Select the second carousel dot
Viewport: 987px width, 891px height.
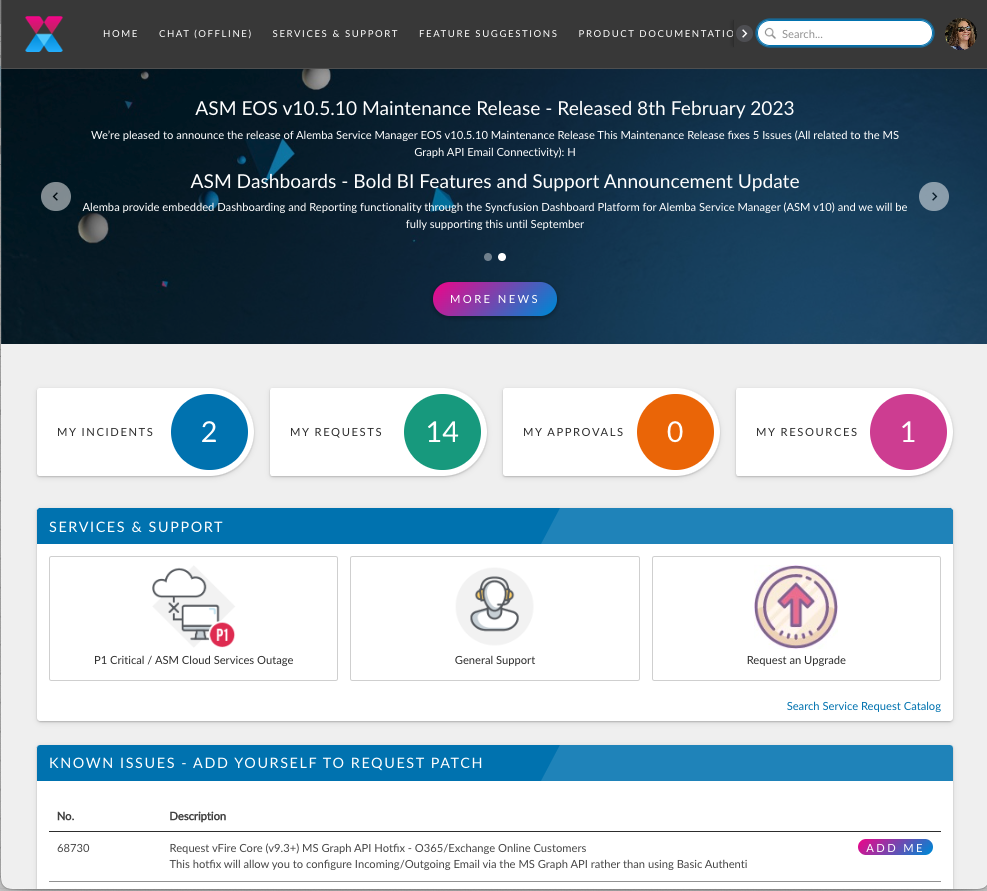pyautogui.click(x=502, y=257)
